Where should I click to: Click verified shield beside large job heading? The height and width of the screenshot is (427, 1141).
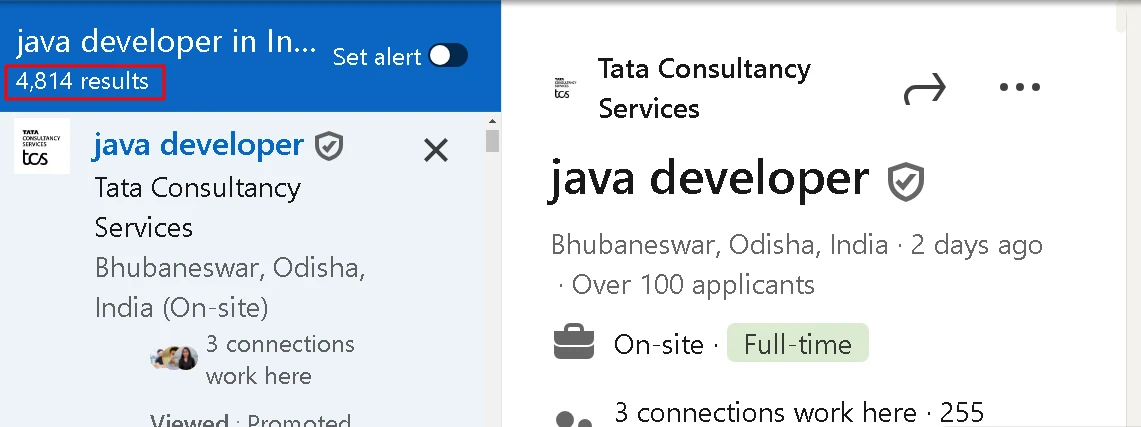(906, 182)
